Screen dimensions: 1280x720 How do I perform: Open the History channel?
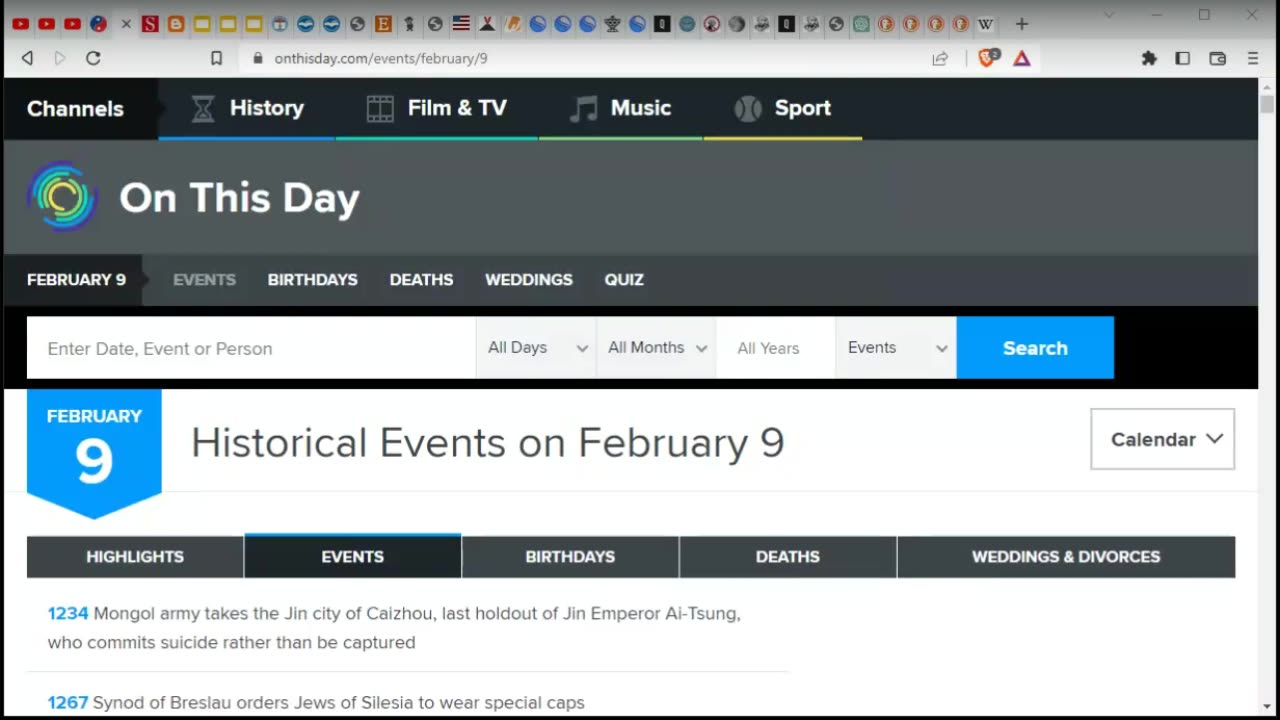click(247, 108)
